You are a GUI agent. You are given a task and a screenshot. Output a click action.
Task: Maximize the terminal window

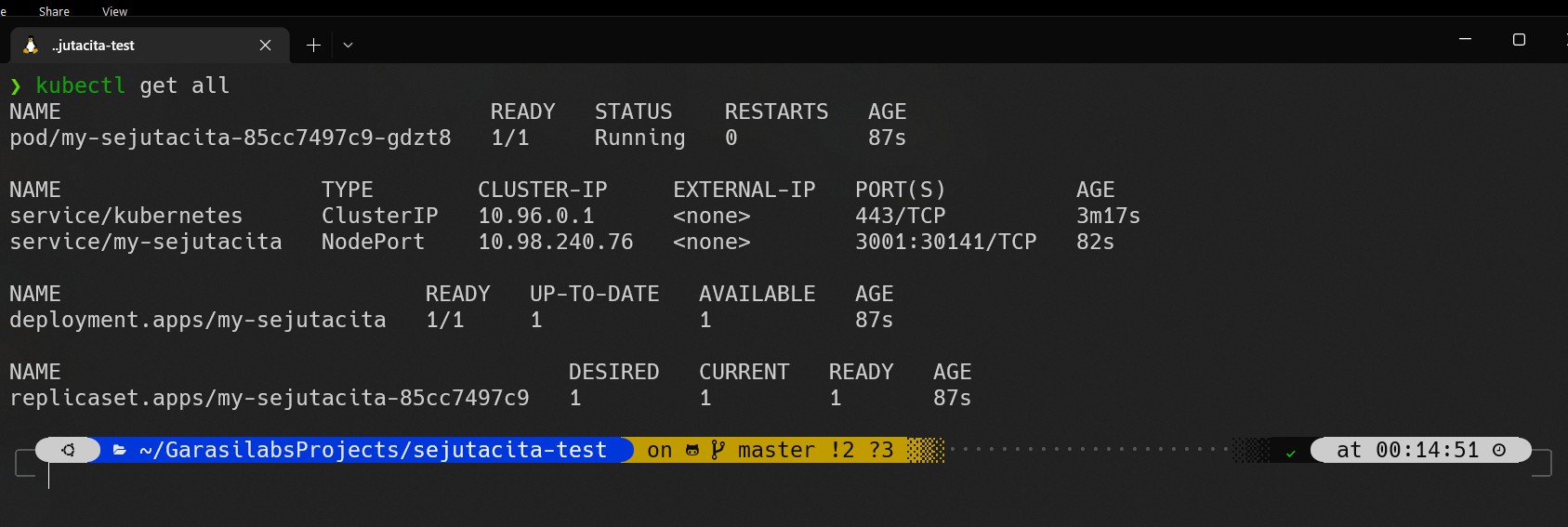(x=1519, y=39)
